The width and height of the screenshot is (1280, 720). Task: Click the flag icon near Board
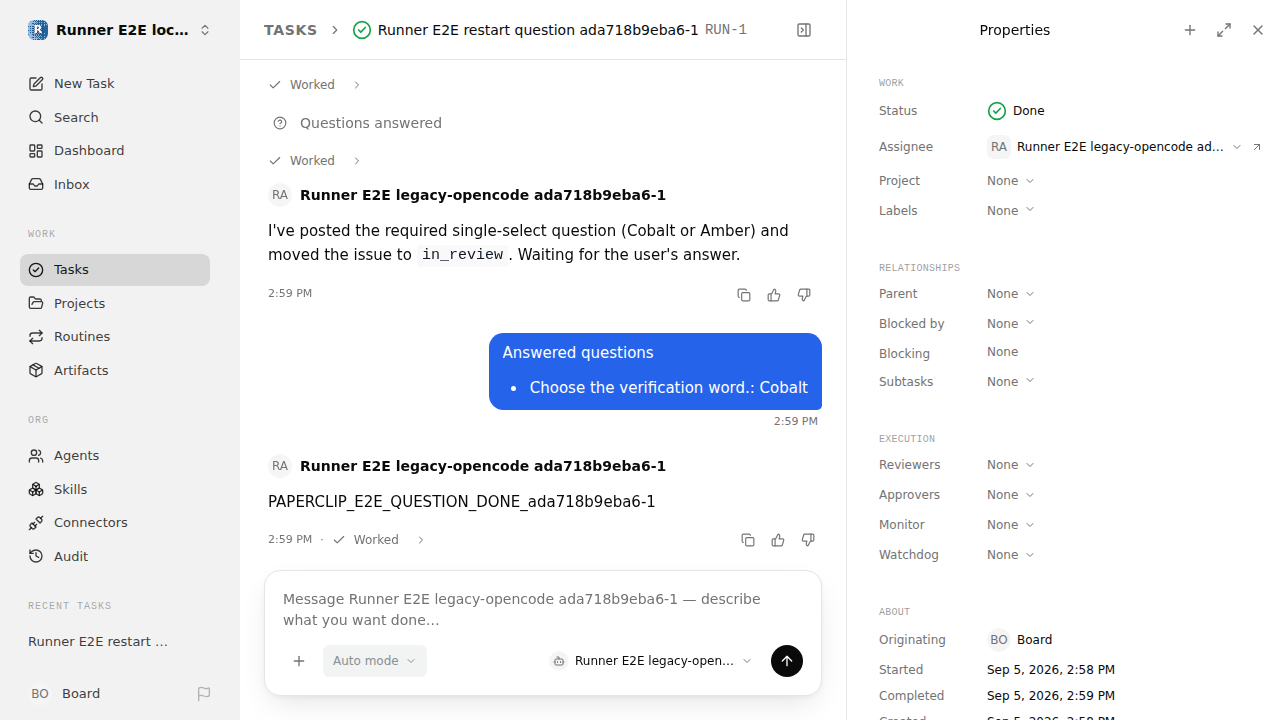[204, 694]
